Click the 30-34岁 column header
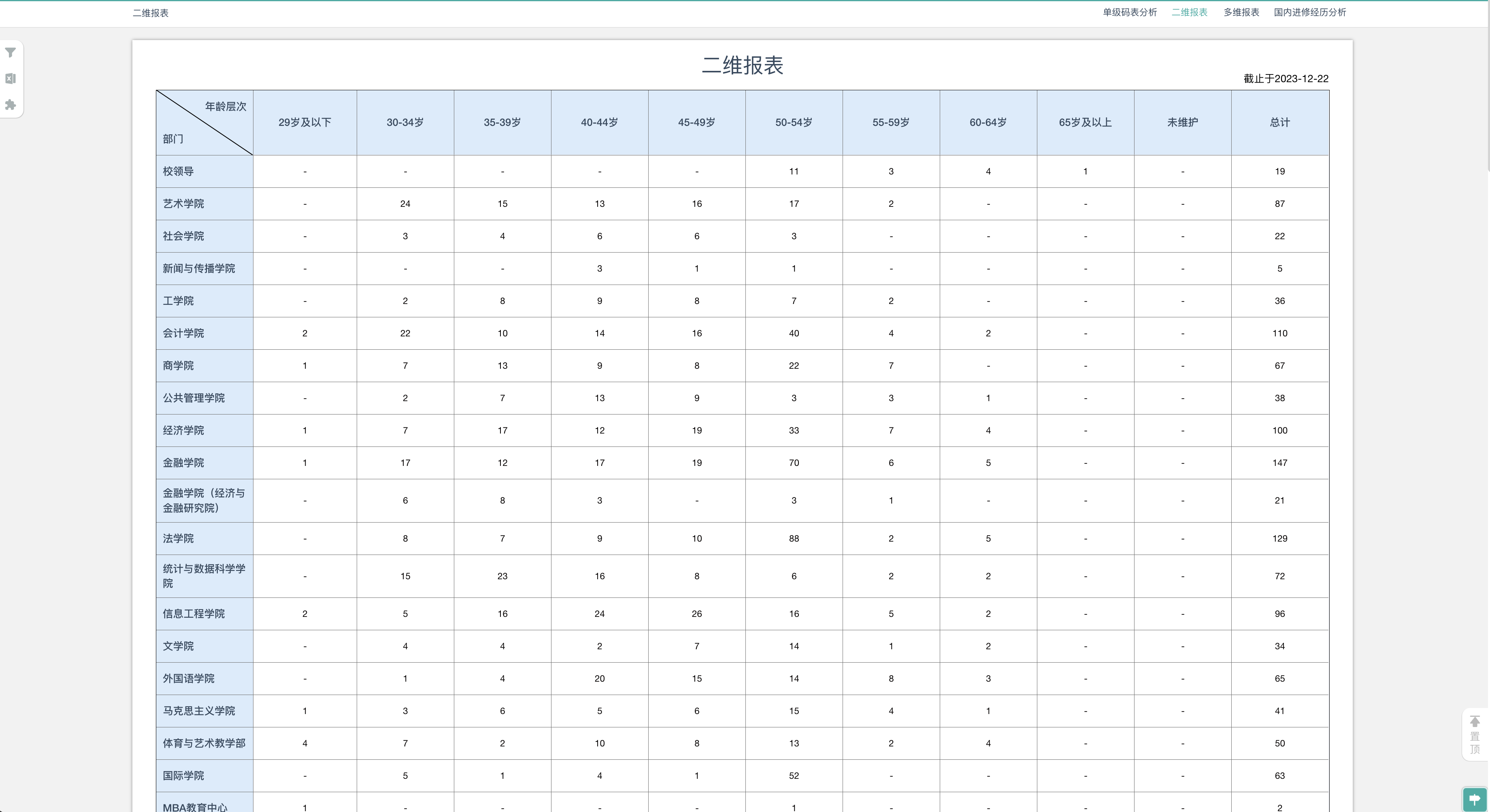Screen dimensions: 1490x812 (405, 123)
